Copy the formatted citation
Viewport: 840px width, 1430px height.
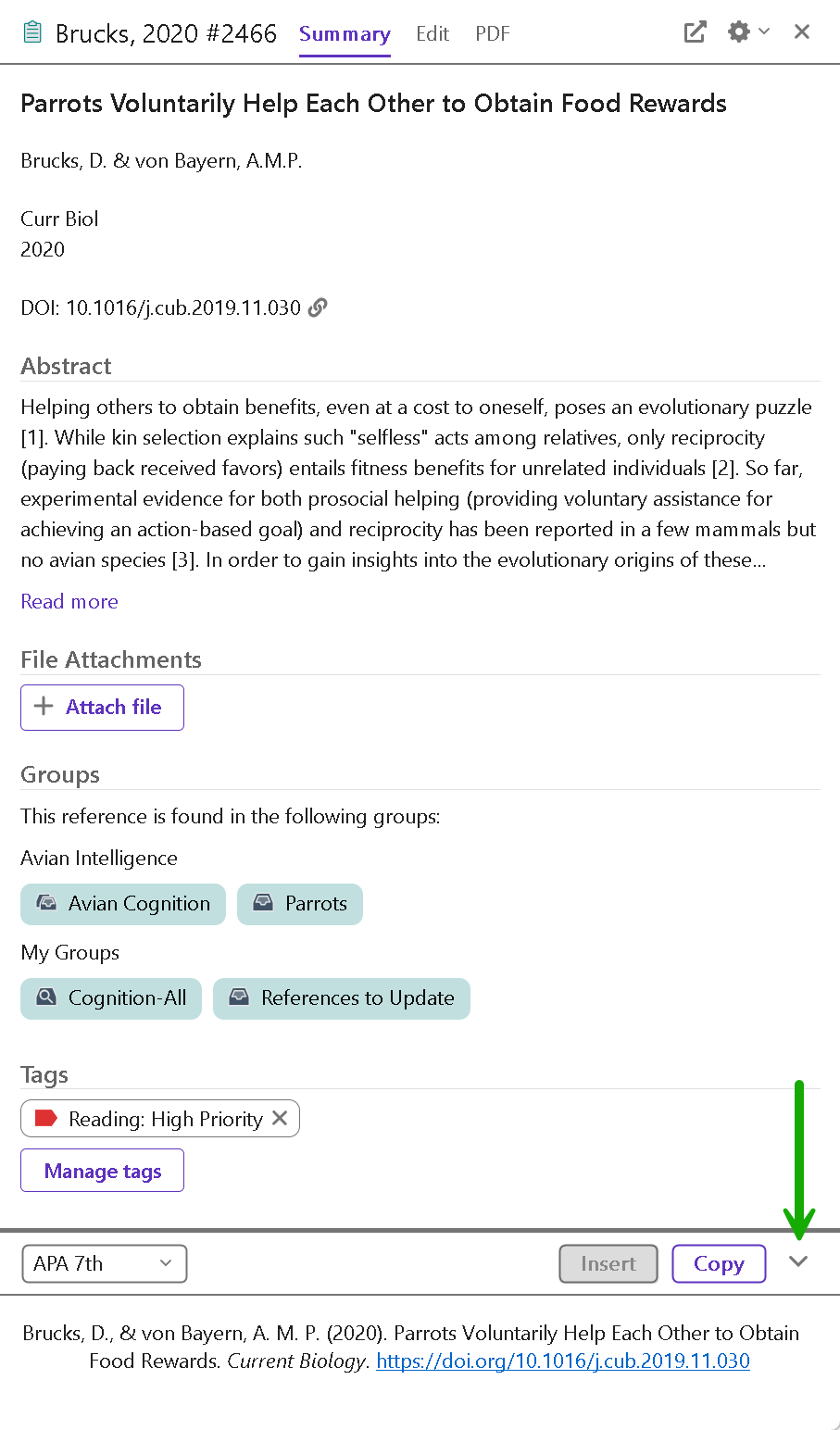pyautogui.click(x=719, y=1264)
